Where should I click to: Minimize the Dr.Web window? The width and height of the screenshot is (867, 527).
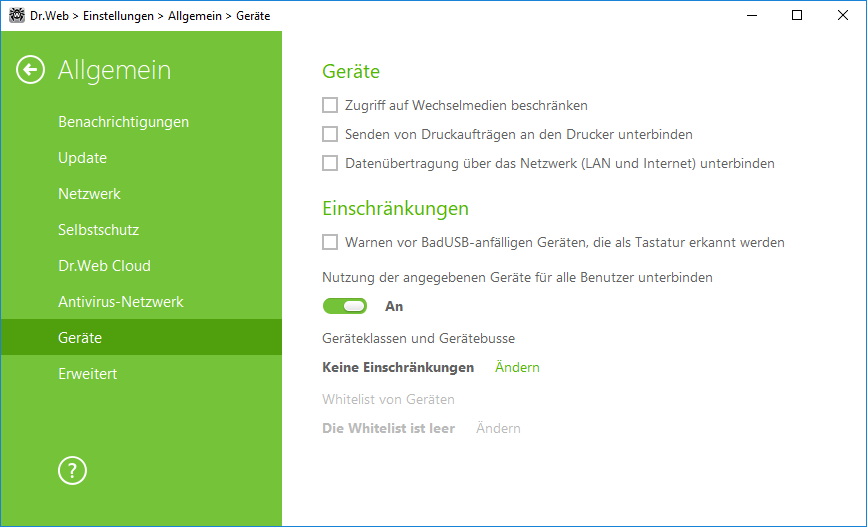[x=751, y=15]
